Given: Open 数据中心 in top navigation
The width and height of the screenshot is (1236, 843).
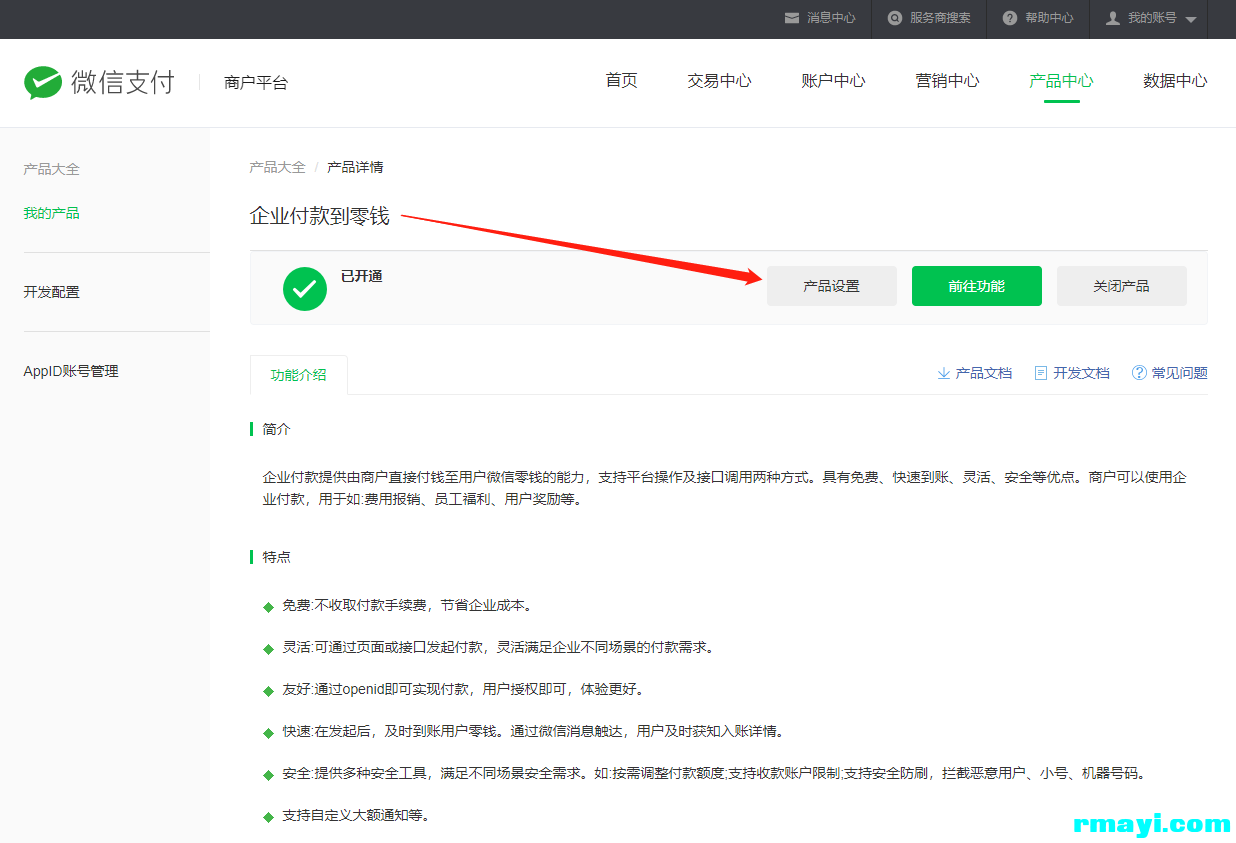Looking at the screenshot, I should coord(1175,81).
